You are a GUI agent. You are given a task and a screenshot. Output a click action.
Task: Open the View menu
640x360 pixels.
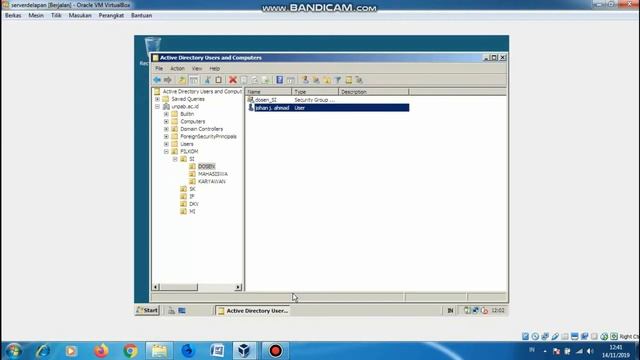pyautogui.click(x=197, y=69)
